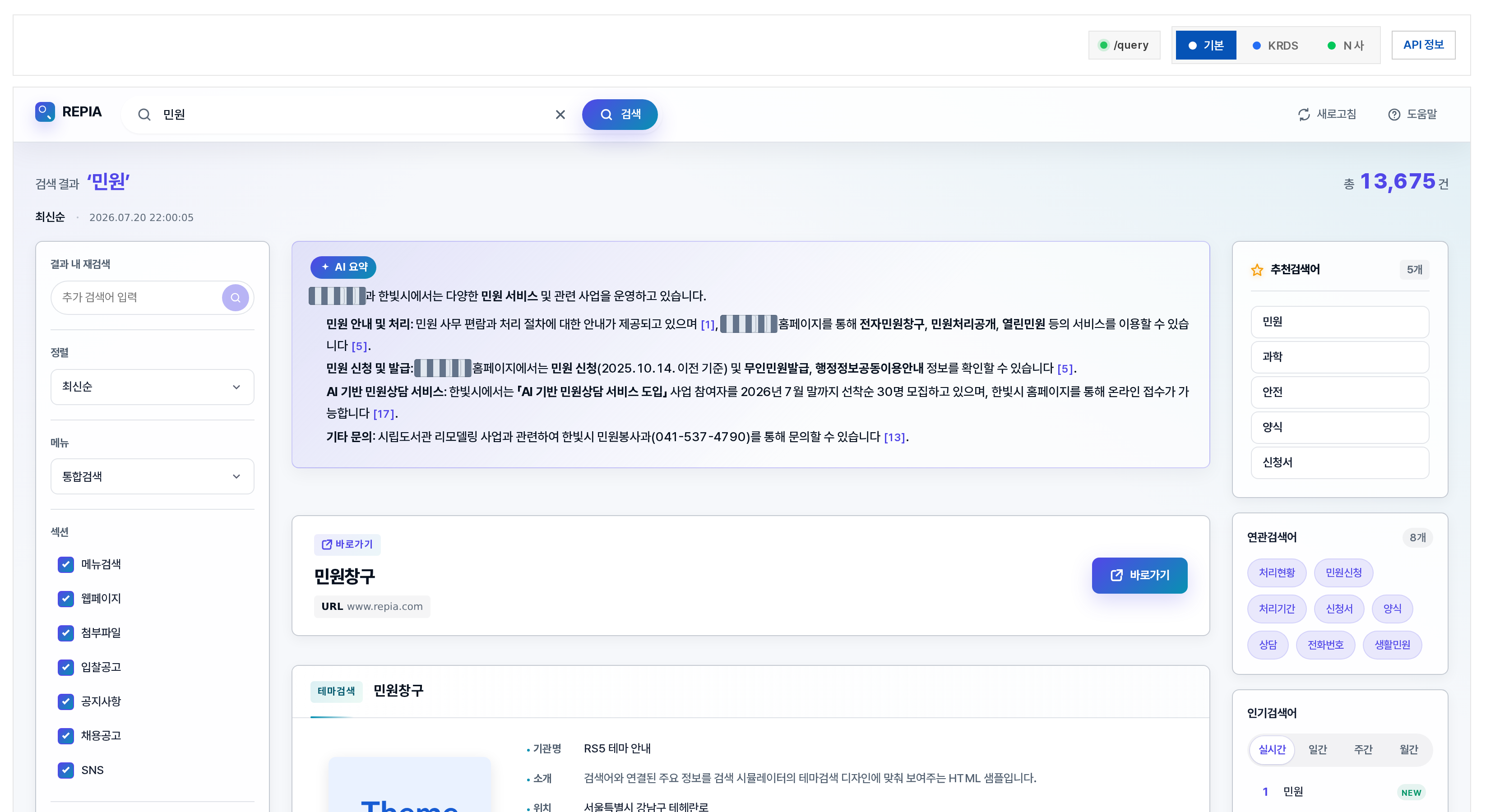Toggle the 첨부파일 checkbox
1500x812 pixels.
(x=66, y=633)
